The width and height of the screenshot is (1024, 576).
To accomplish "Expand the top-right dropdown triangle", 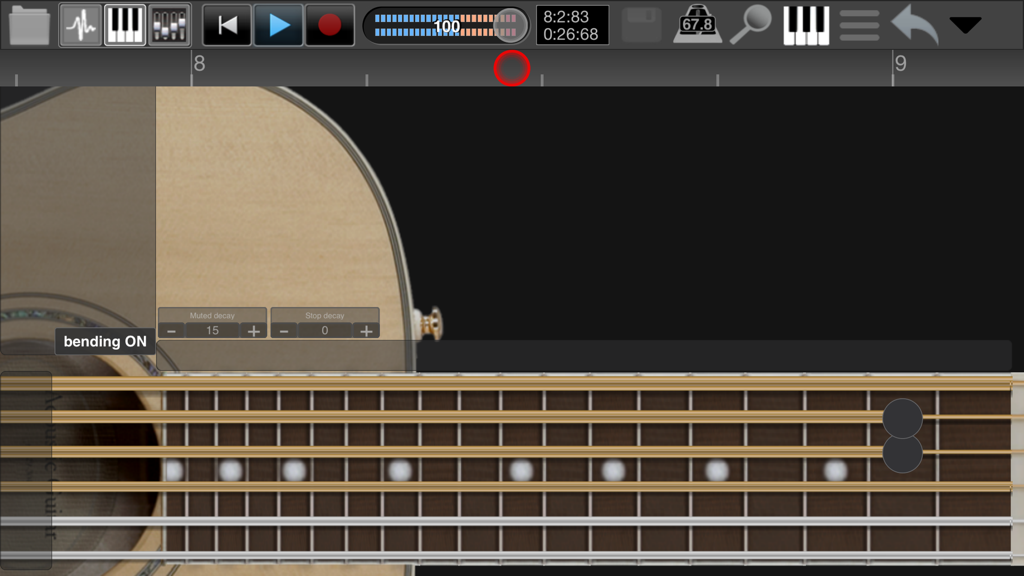I will click(x=965, y=24).
